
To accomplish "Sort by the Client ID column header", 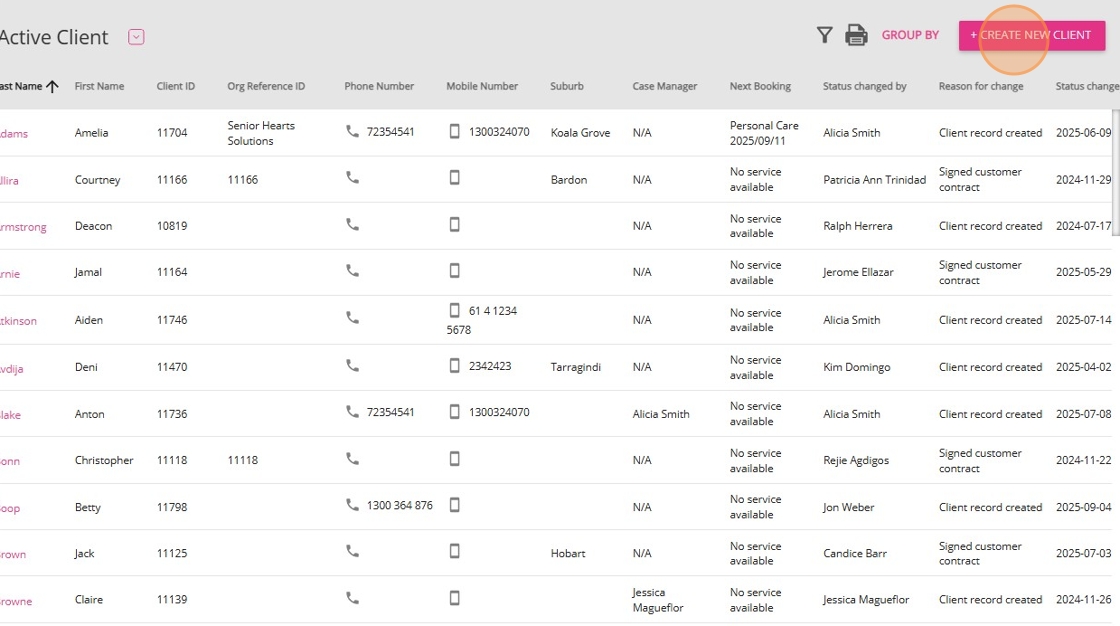I will 176,87.
